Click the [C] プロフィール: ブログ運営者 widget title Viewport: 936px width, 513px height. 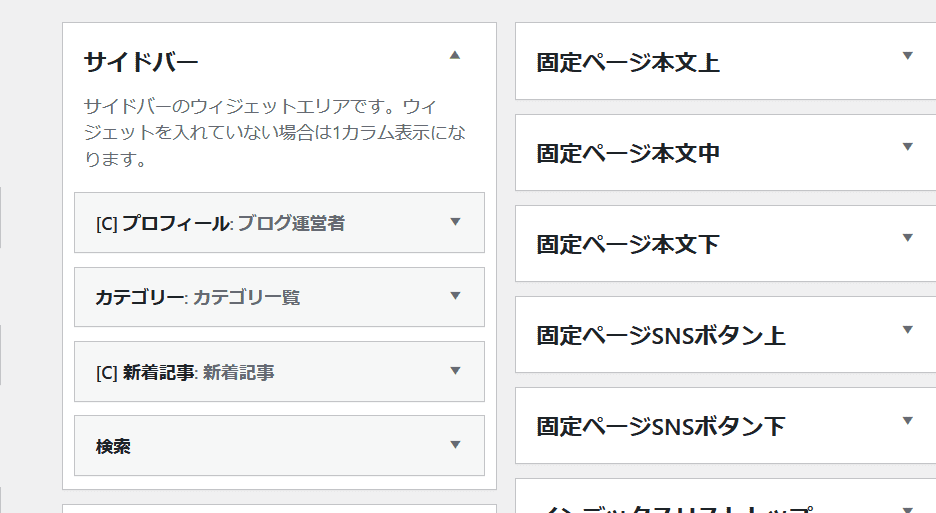220,223
